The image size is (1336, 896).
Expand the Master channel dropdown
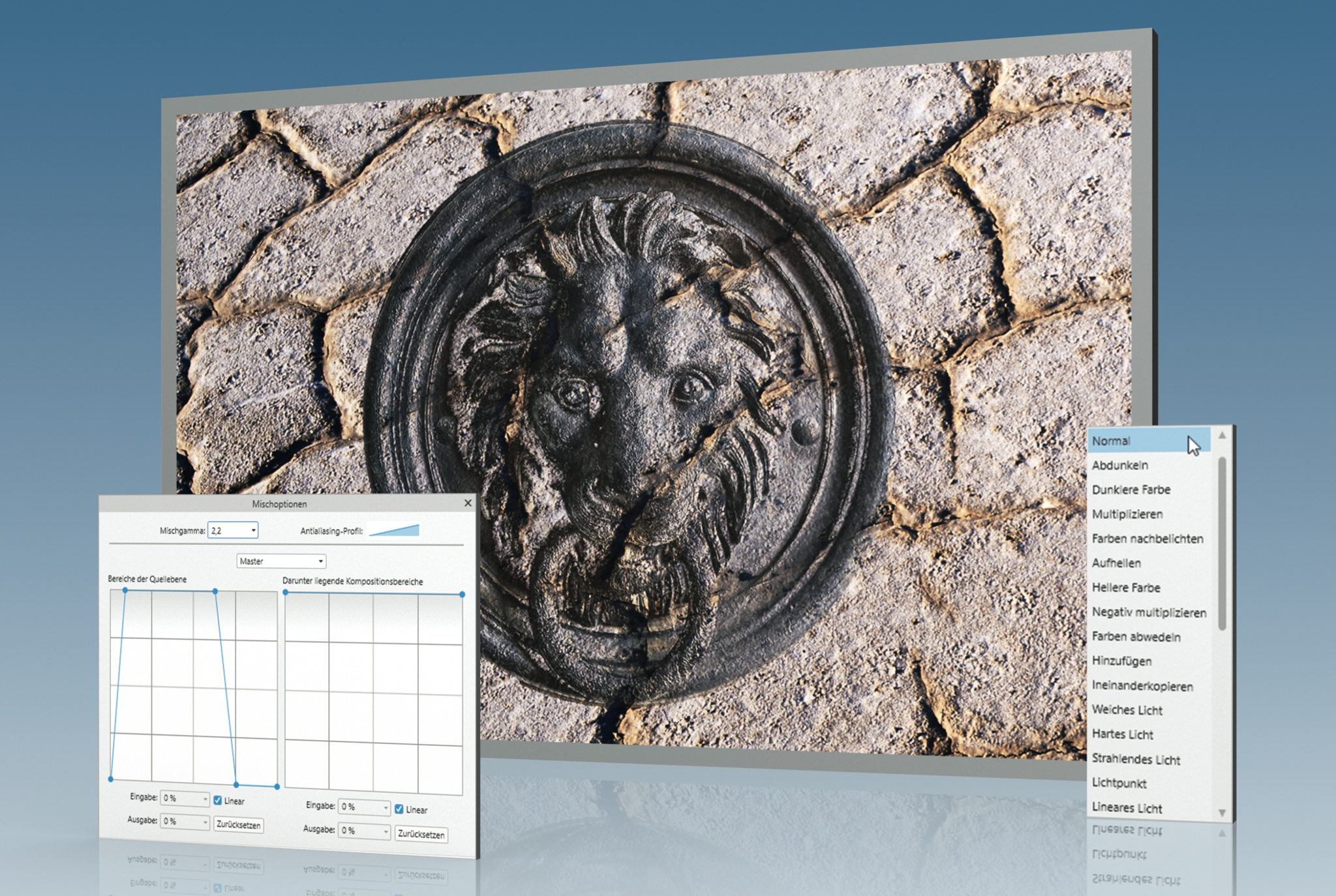[281, 561]
